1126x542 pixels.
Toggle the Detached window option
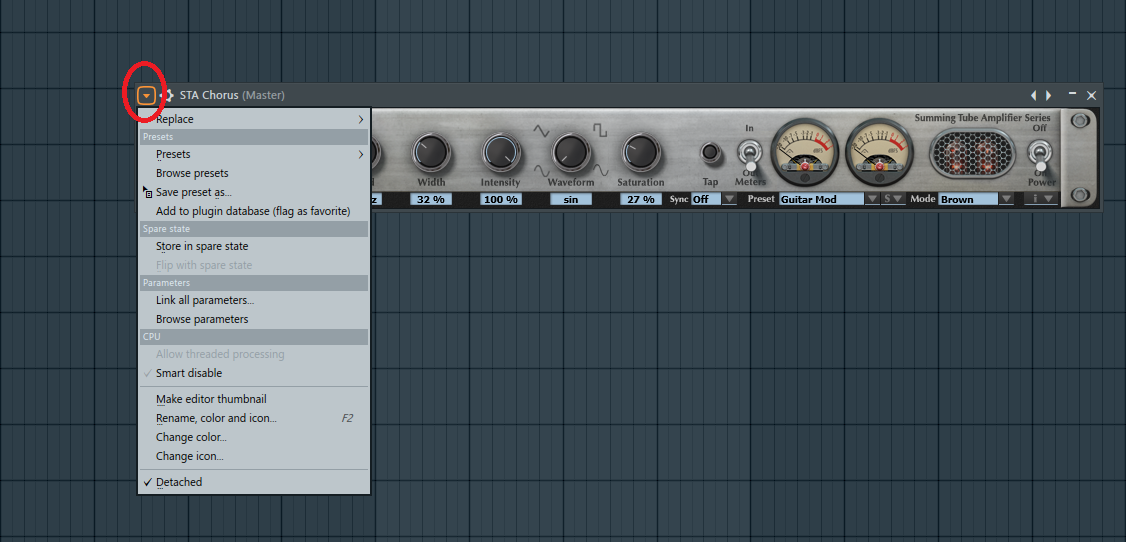pos(254,482)
